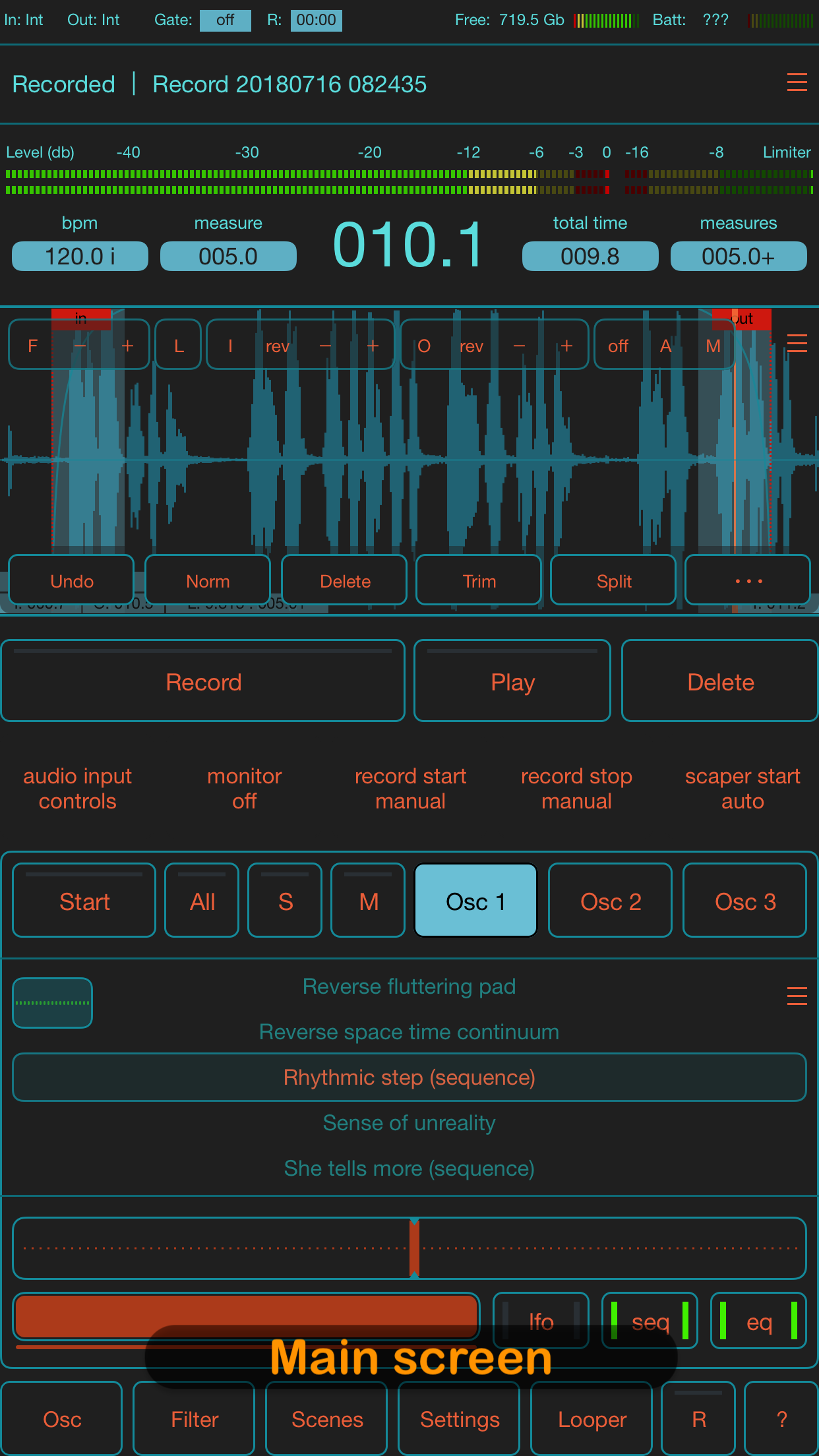Image resolution: width=819 pixels, height=1456 pixels.
Task: Click the R button in the bottom bar
Action: pyautogui.click(x=699, y=1419)
